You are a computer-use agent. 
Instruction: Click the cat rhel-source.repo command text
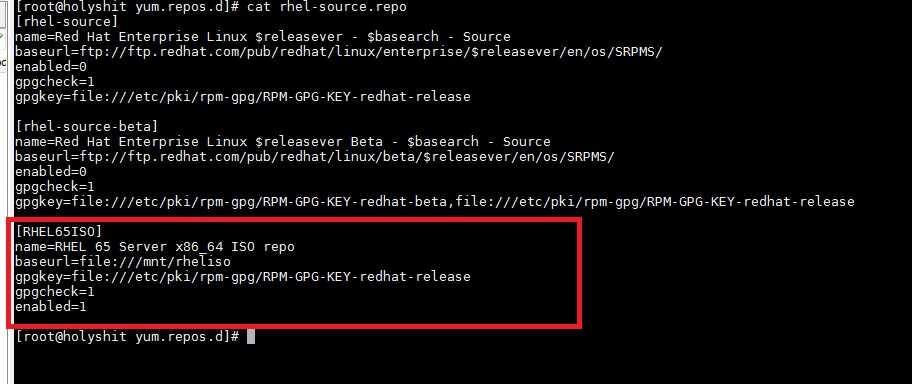pos(326,7)
